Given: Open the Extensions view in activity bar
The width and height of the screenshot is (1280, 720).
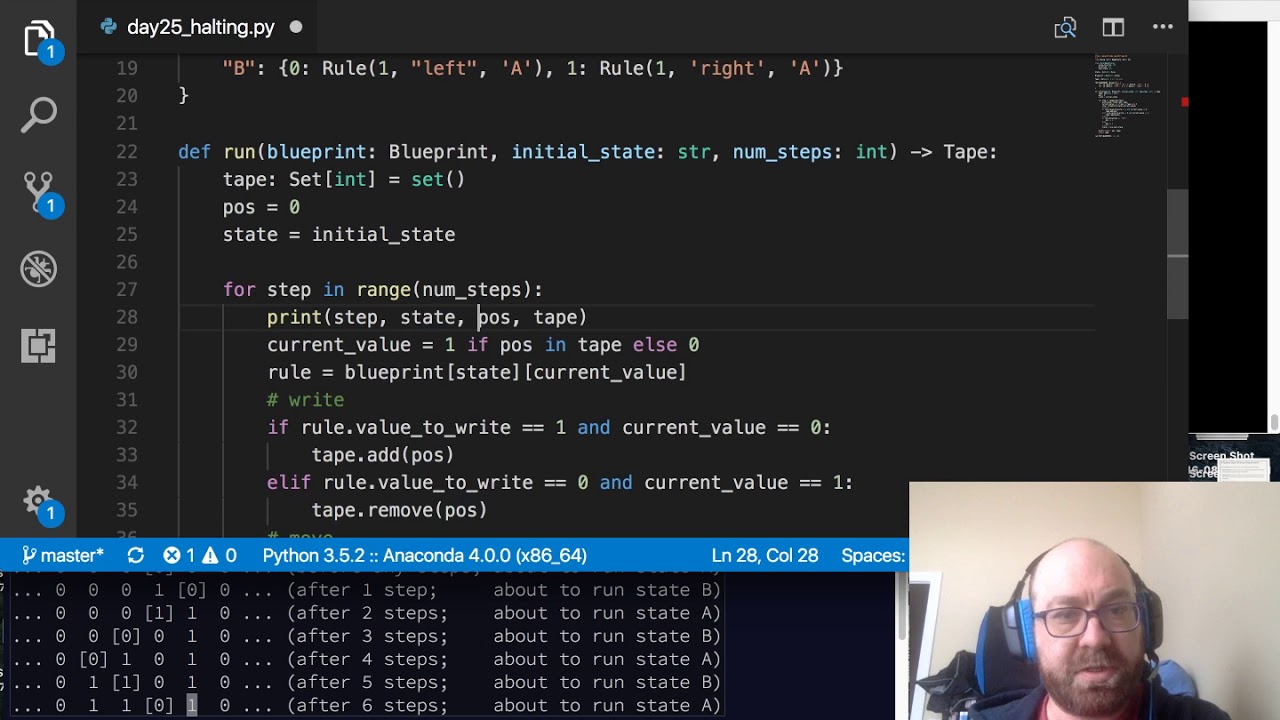Looking at the screenshot, I should coord(38,346).
